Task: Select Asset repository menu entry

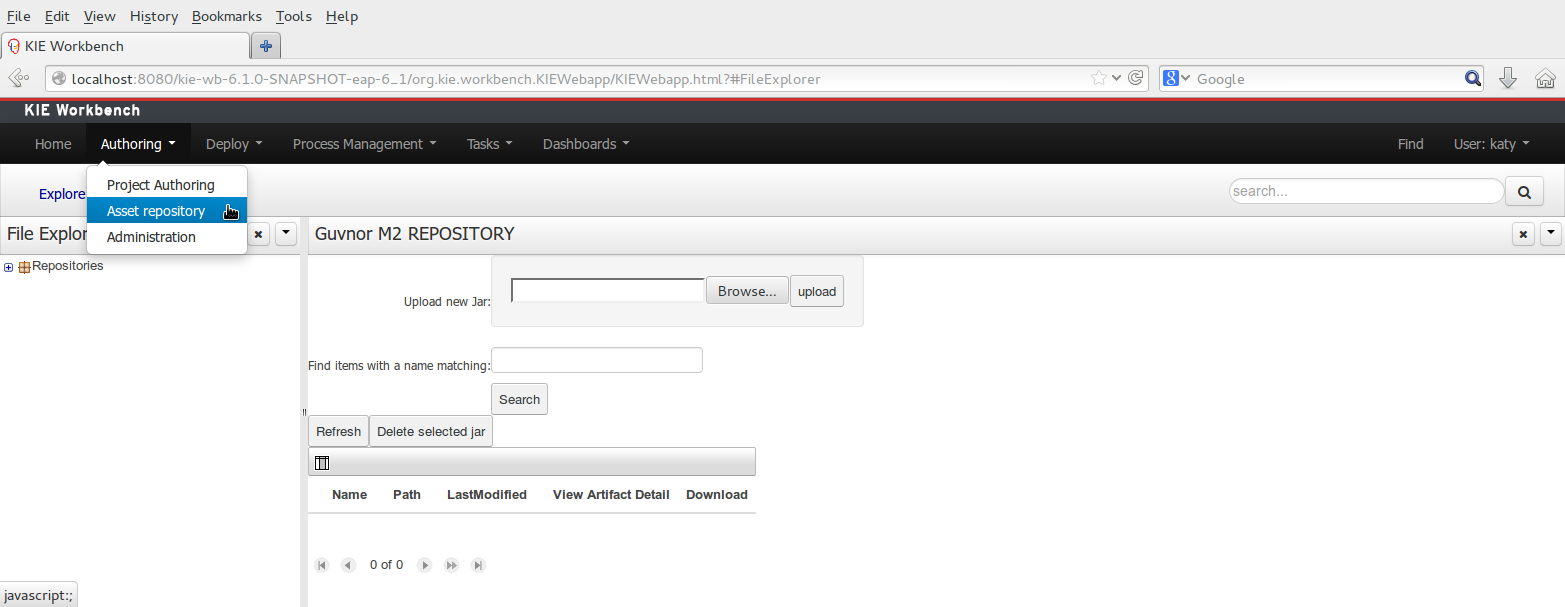Action: tap(156, 211)
